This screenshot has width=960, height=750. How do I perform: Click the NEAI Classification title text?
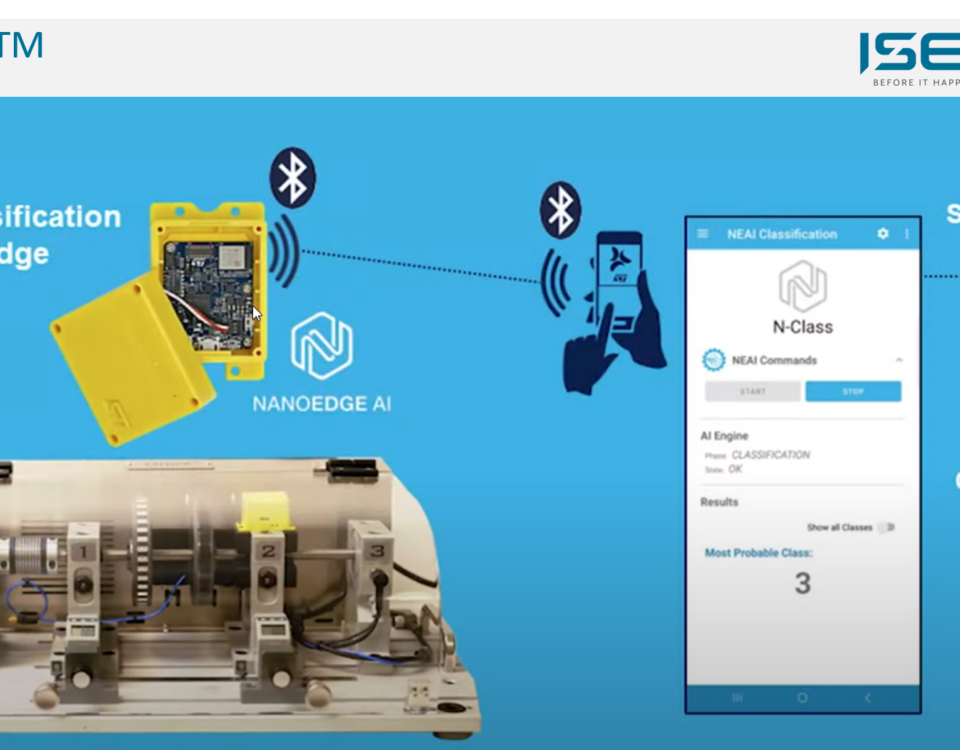(782, 234)
